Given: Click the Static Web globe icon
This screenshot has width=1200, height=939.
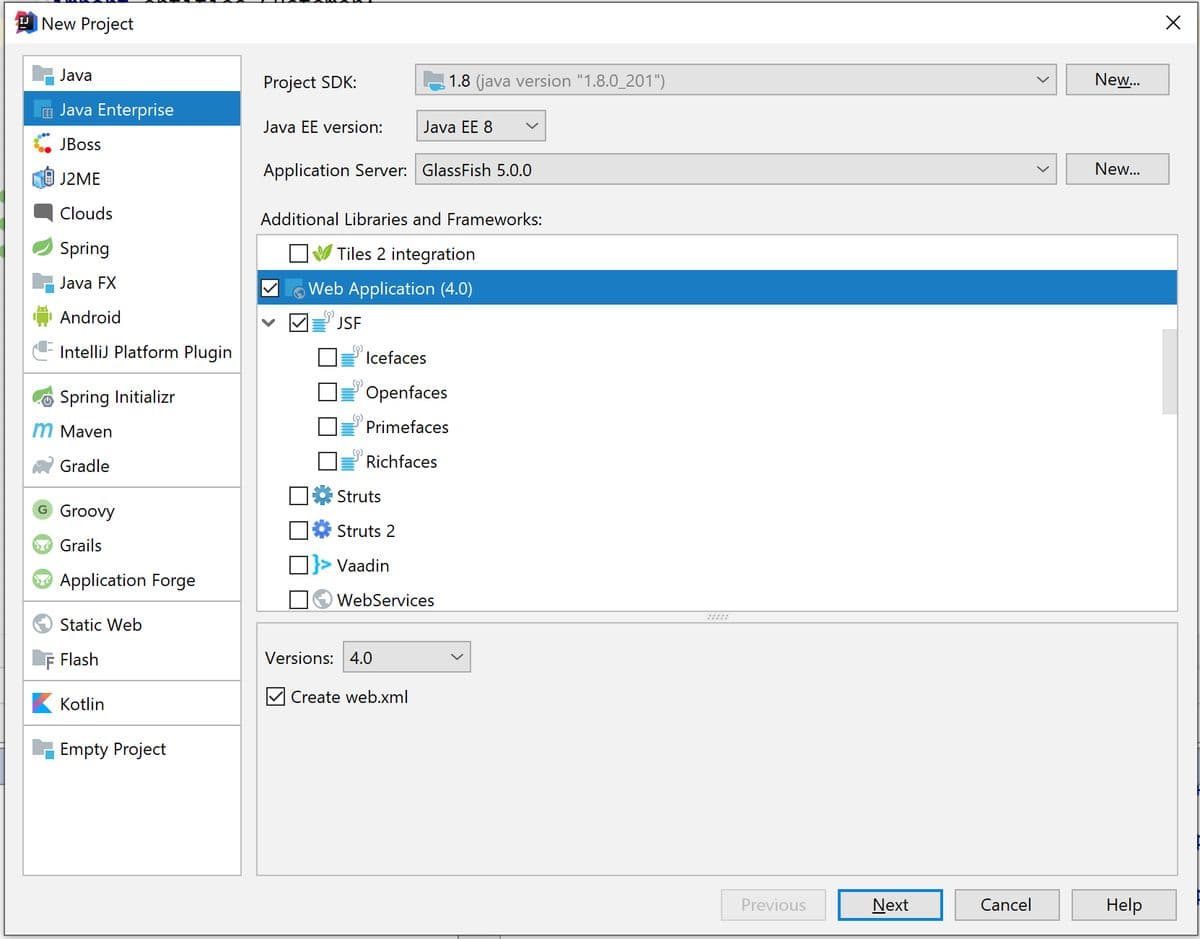Looking at the screenshot, I should (42, 624).
